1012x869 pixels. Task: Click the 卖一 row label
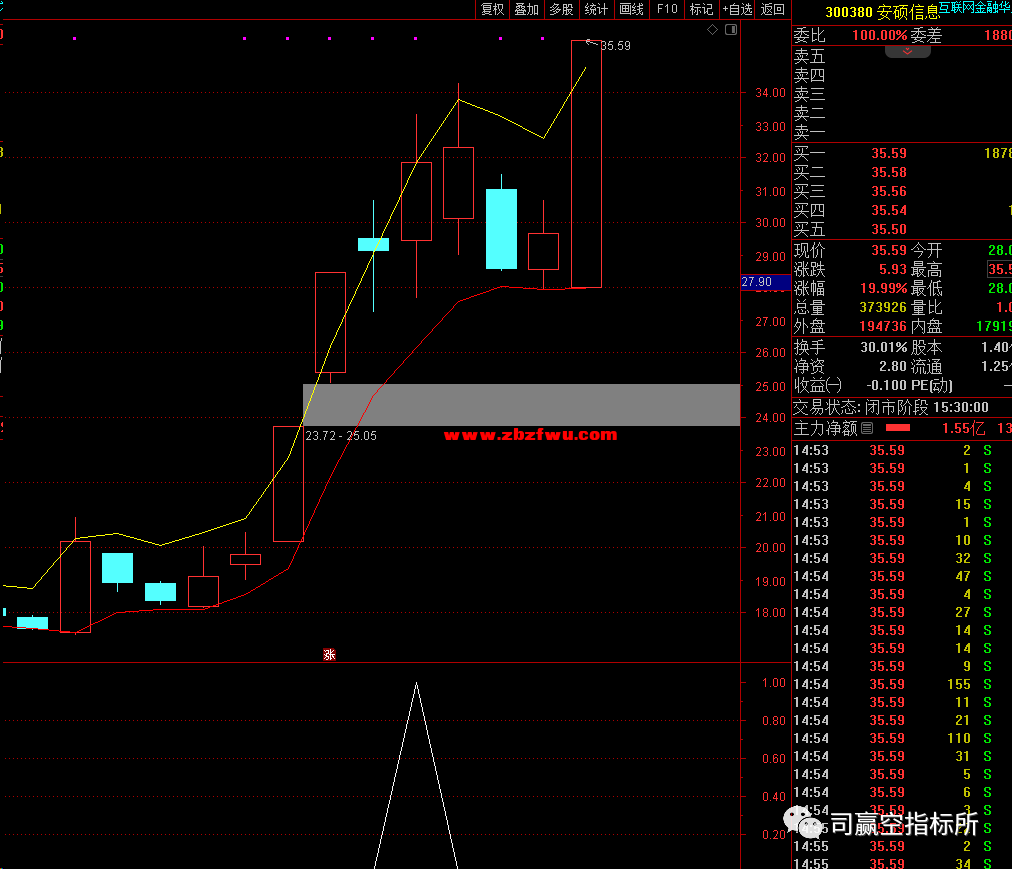coord(809,132)
